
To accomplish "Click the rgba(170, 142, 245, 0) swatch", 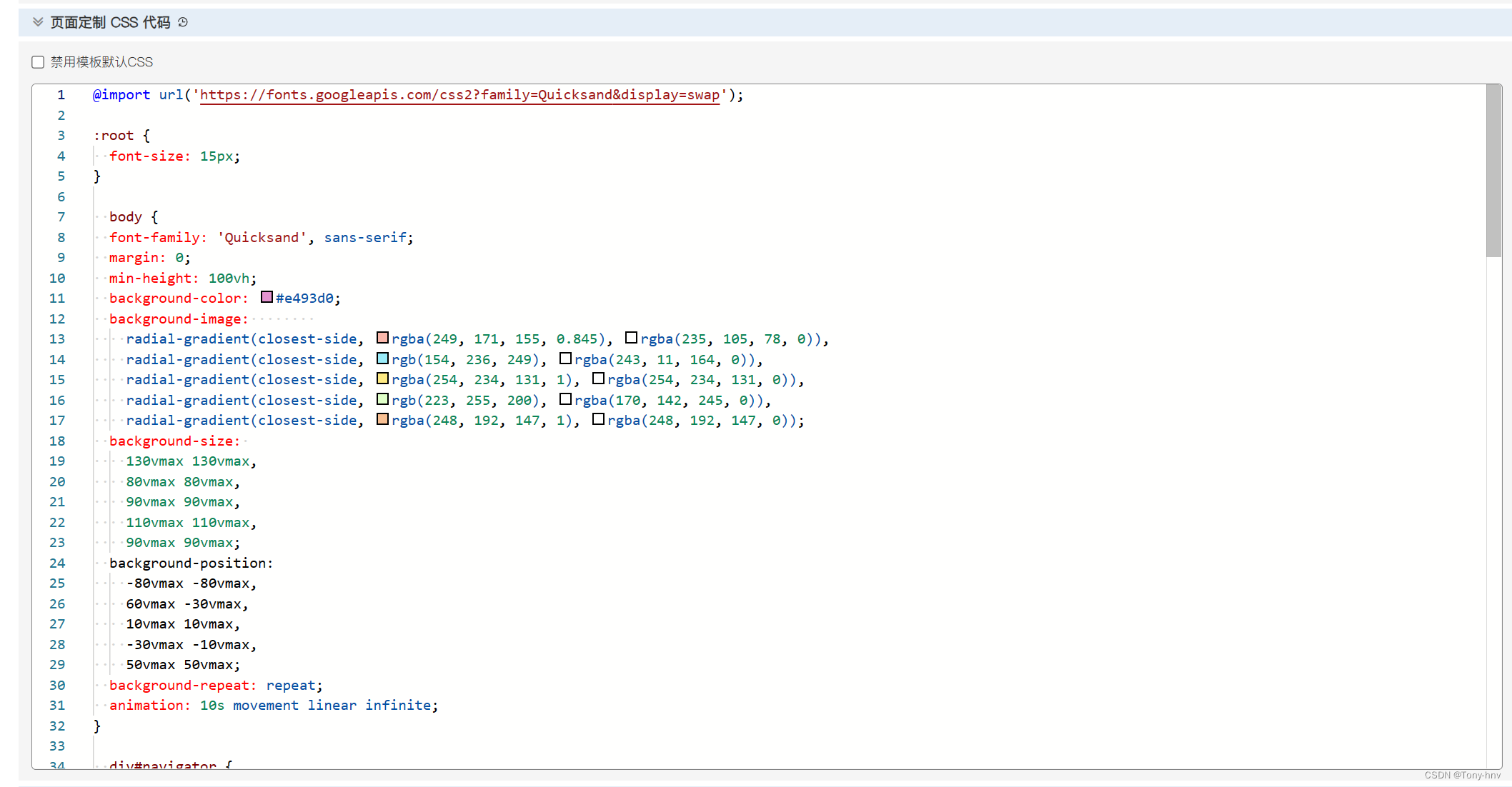I will [x=565, y=399].
